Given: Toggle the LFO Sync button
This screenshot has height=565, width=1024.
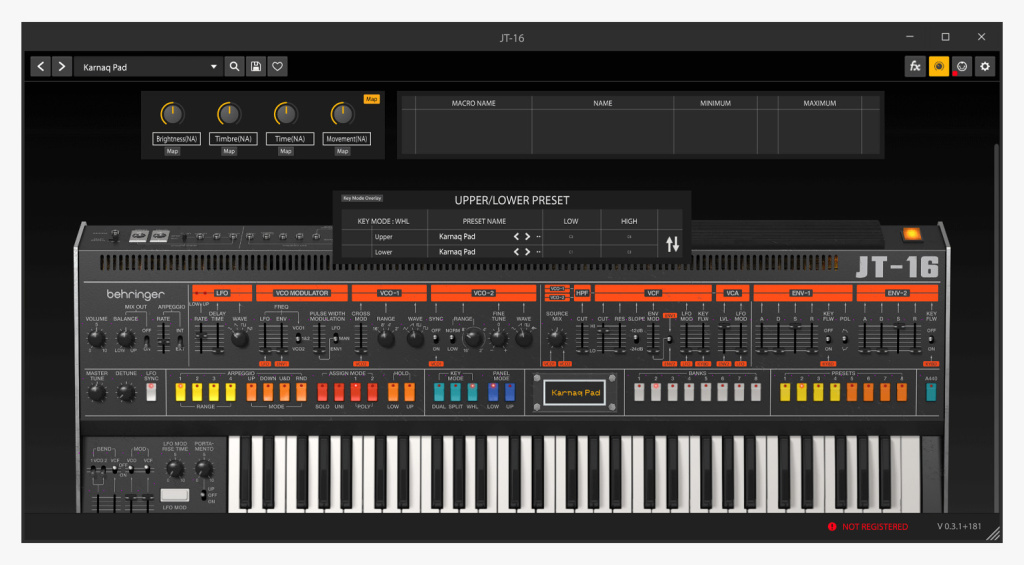Looking at the screenshot, I should pyautogui.click(x=151, y=392).
